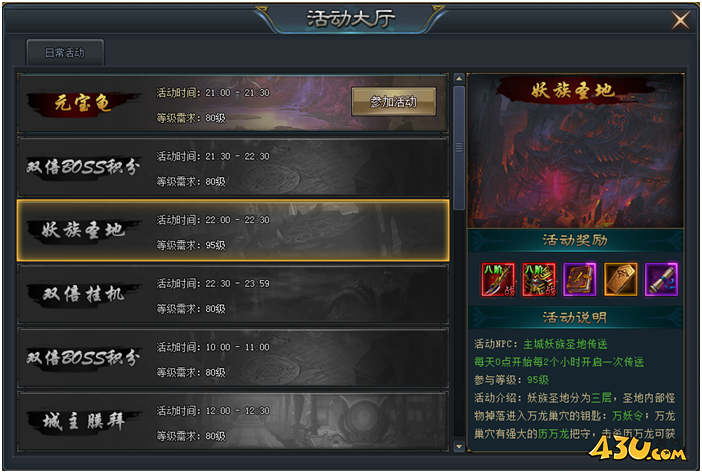Open the 城主膜拜 activity entry
This screenshot has width=702, height=473.
coord(233,422)
